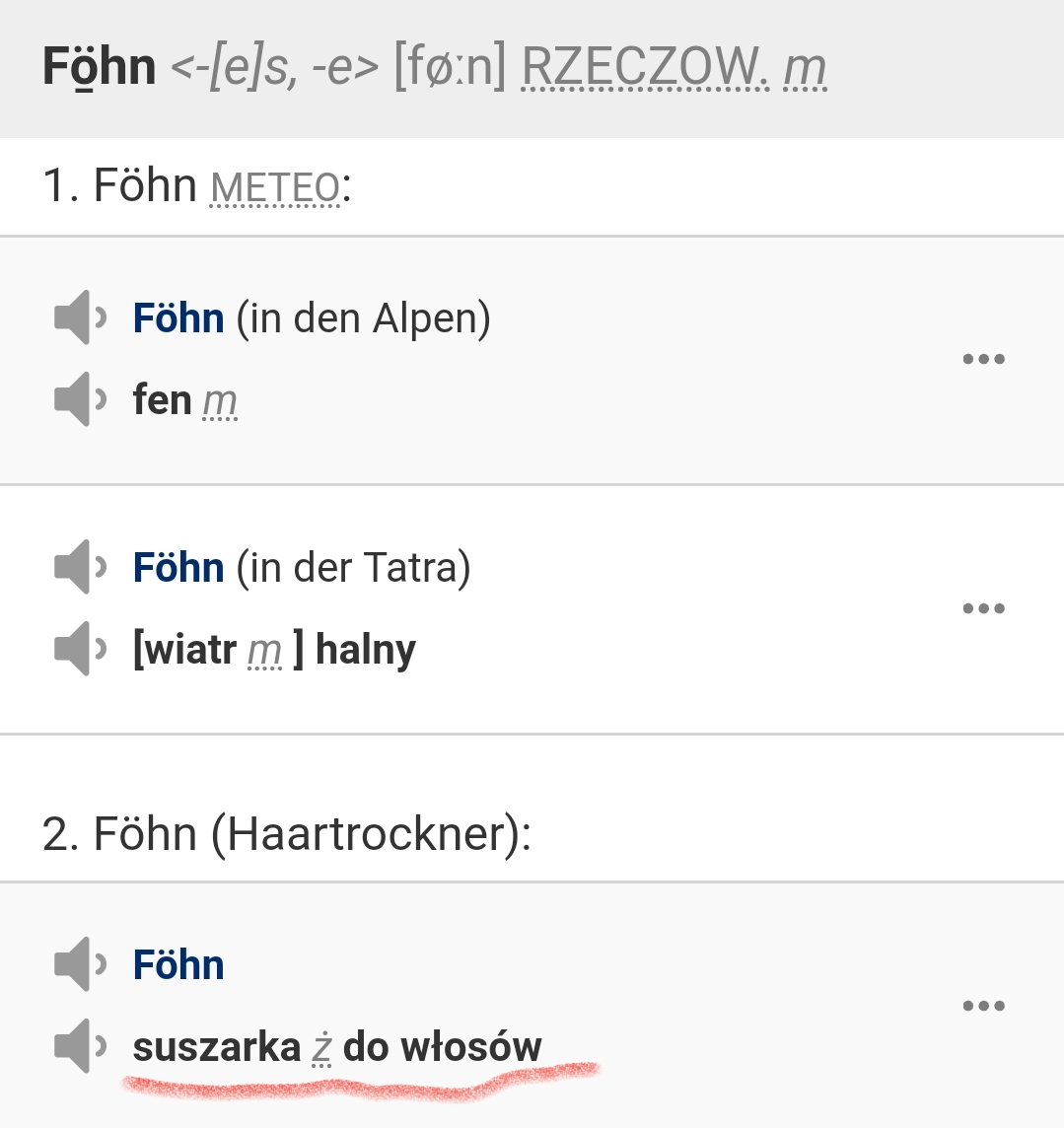Image resolution: width=1064 pixels, height=1128 pixels.
Task: Play pronunciation of Polish word fen
Action: (x=80, y=399)
